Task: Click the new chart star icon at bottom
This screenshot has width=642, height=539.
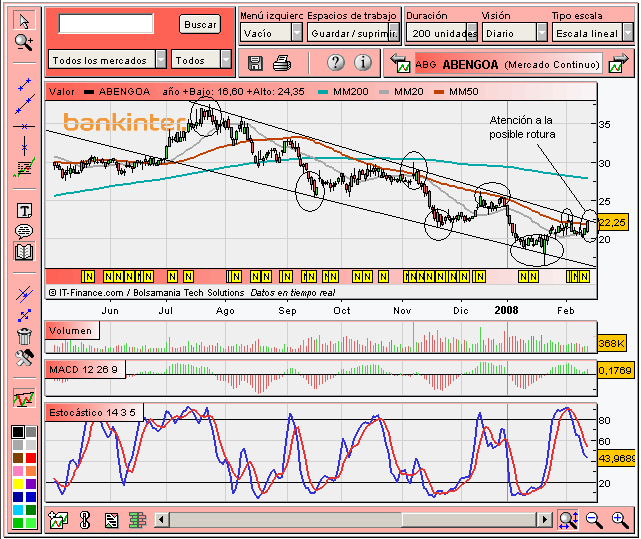Action: coord(58,520)
